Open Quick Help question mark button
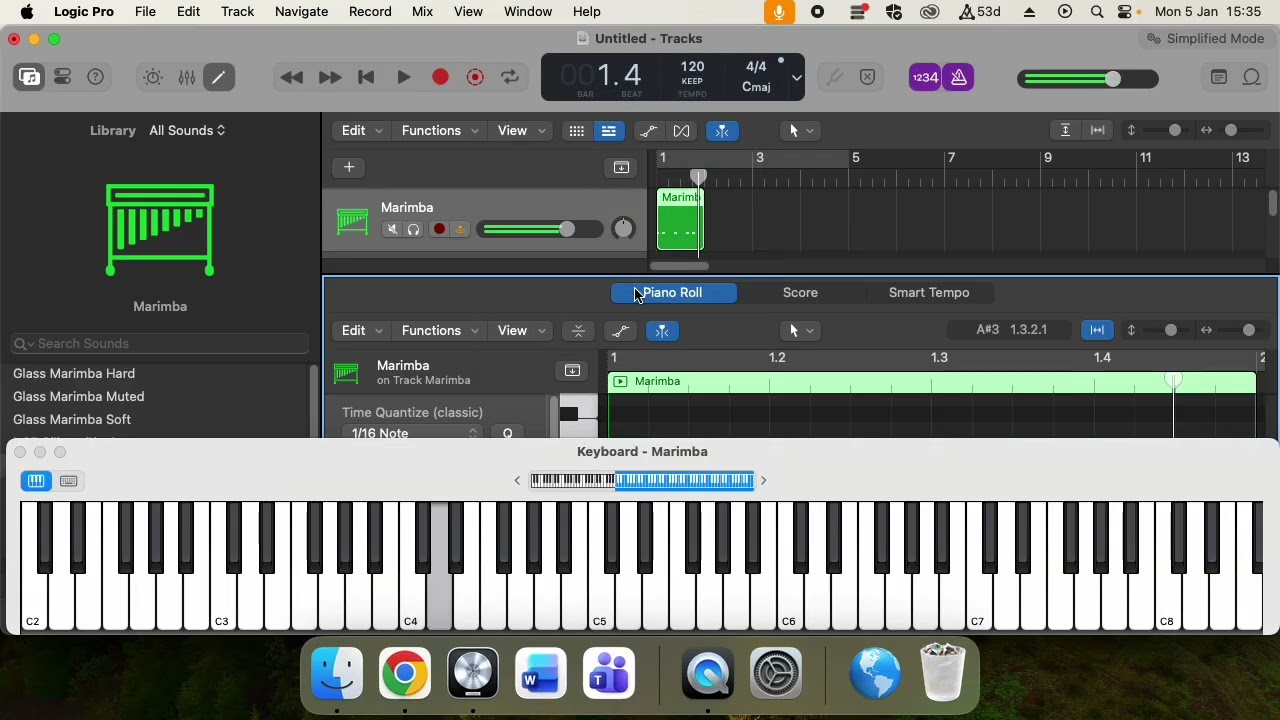Screen dimensions: 1280x720 tap(96, 77)
